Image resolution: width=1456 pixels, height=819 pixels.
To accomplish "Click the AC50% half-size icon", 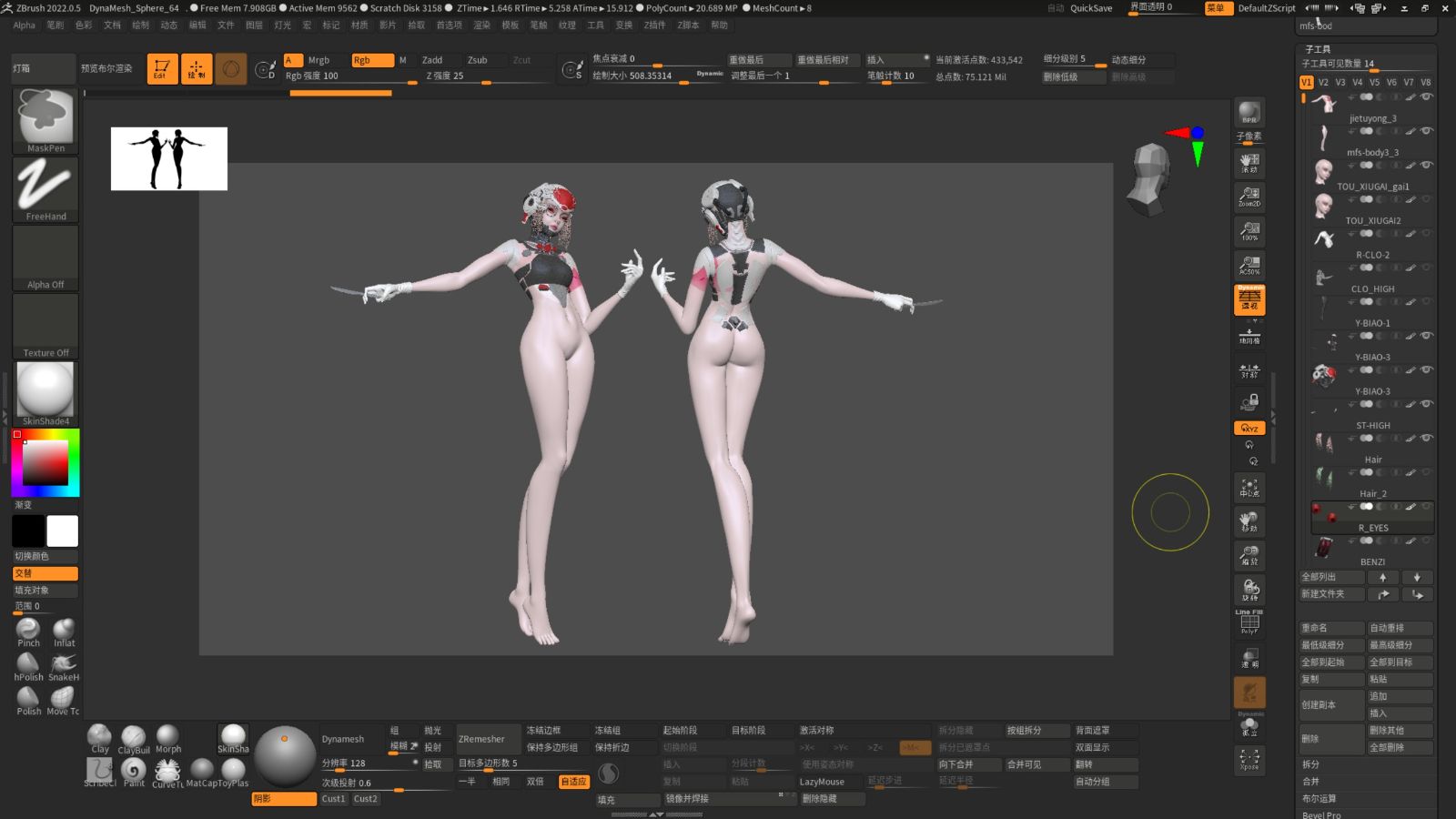I will click(1249, 265).
